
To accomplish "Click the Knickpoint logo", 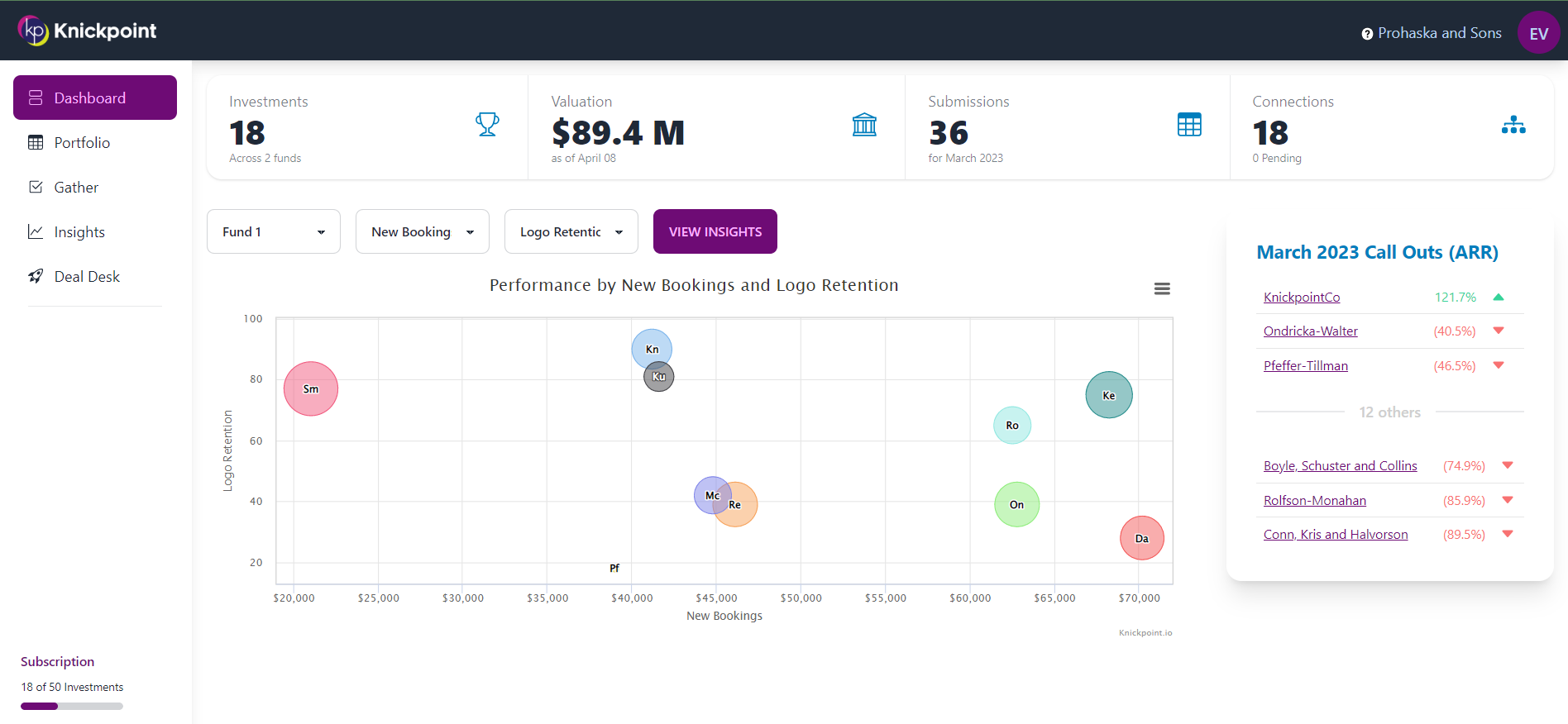I will (x=87, y=31).
